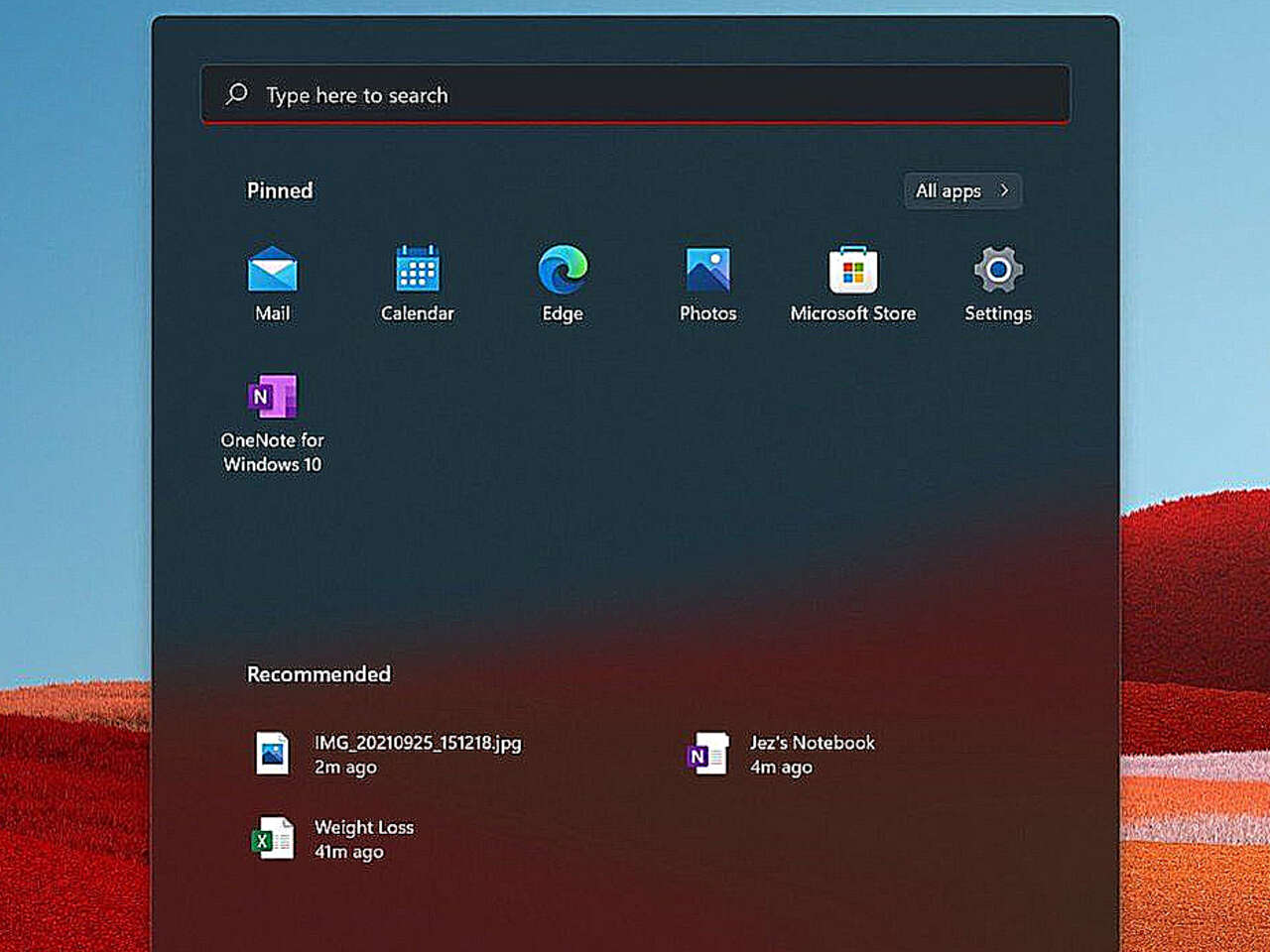Click the Recommended section heading
Screen dimensions: 1270x952
318,674
